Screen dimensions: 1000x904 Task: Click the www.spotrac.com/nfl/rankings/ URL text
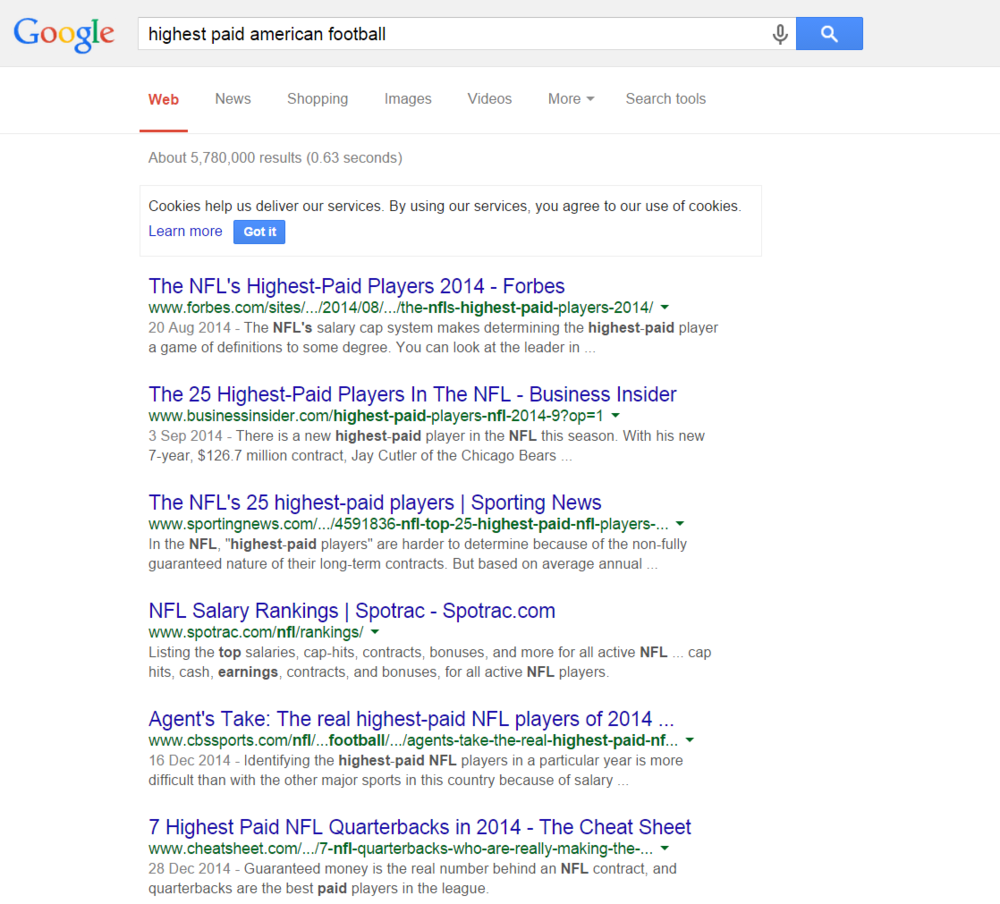[256, 632]
